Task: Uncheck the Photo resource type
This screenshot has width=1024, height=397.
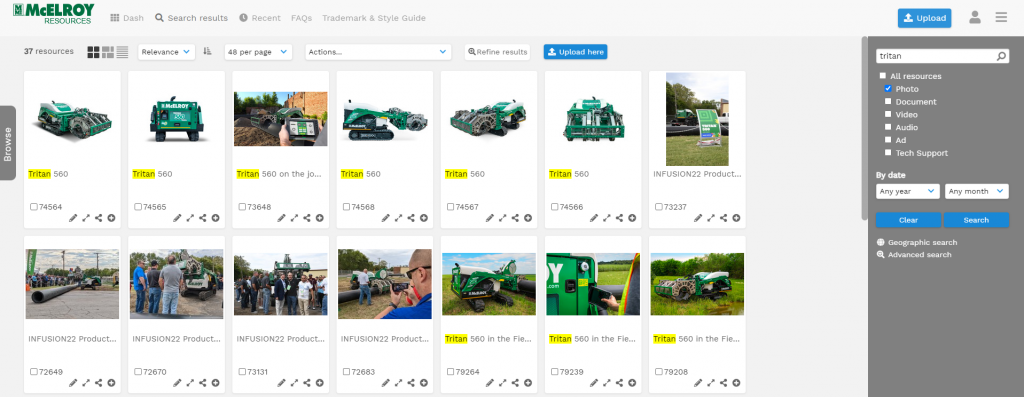Action: (888, 89)
